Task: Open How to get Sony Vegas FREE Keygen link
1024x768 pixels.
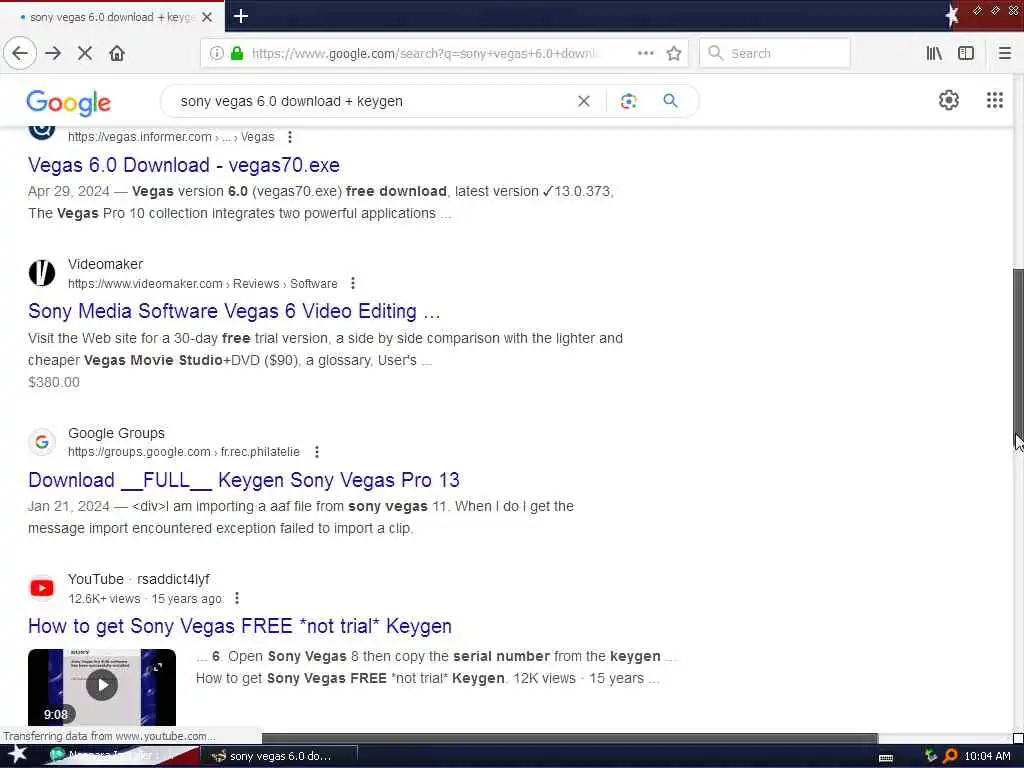Action: coord(240,626)
